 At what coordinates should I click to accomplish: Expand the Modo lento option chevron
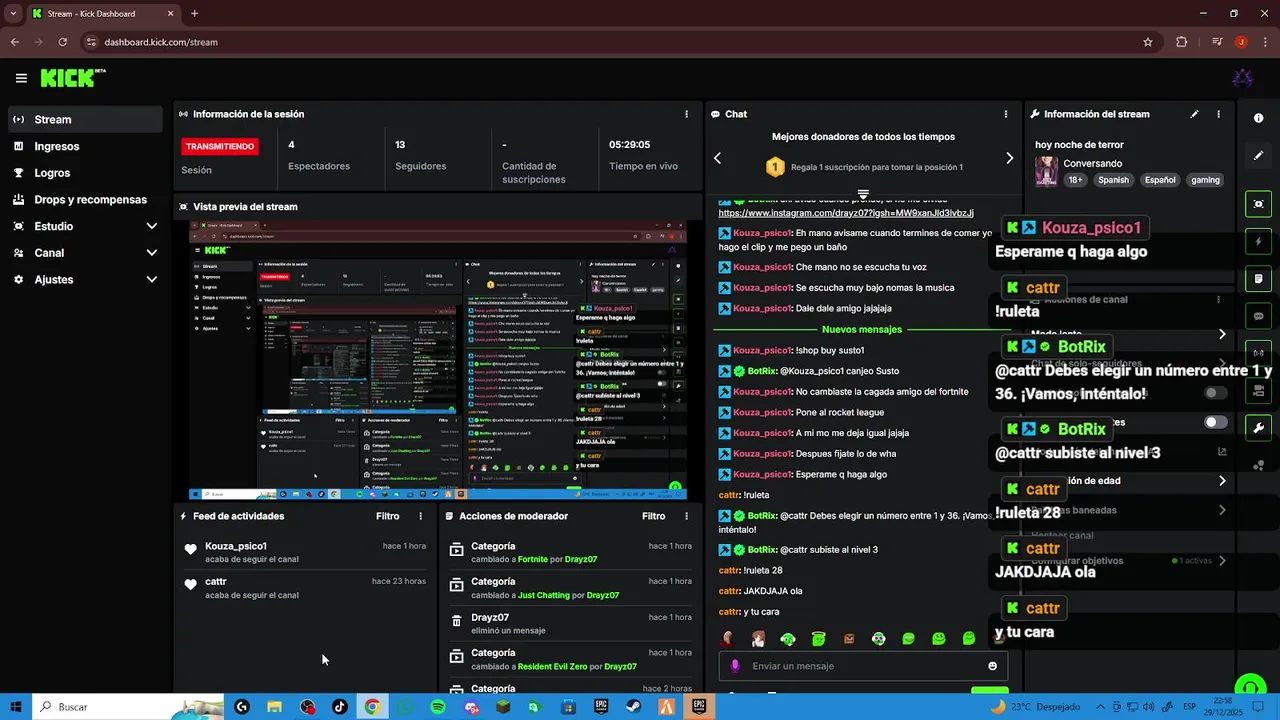click(1222, 334)
